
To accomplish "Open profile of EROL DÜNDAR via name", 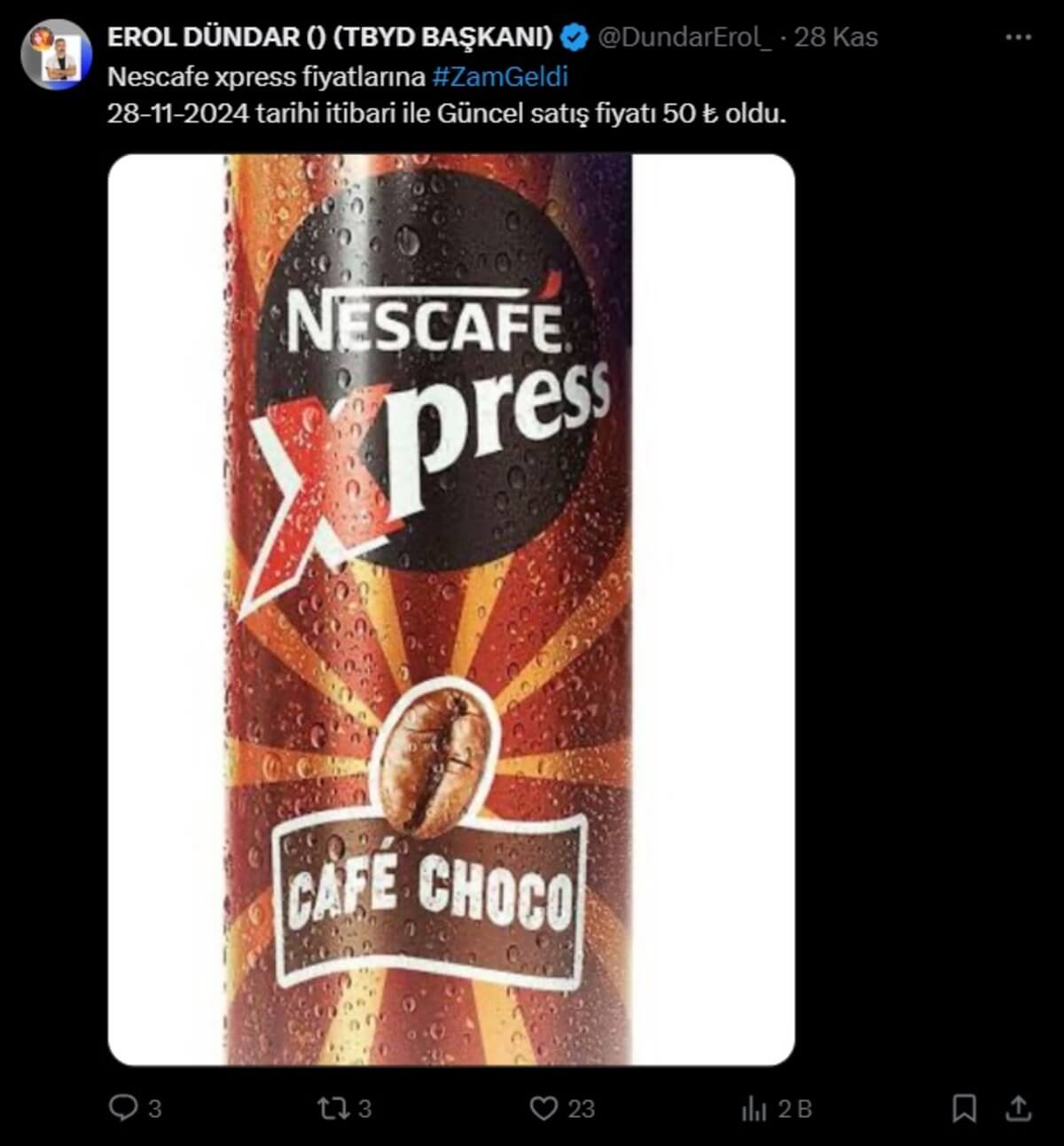I will [328, 36].
